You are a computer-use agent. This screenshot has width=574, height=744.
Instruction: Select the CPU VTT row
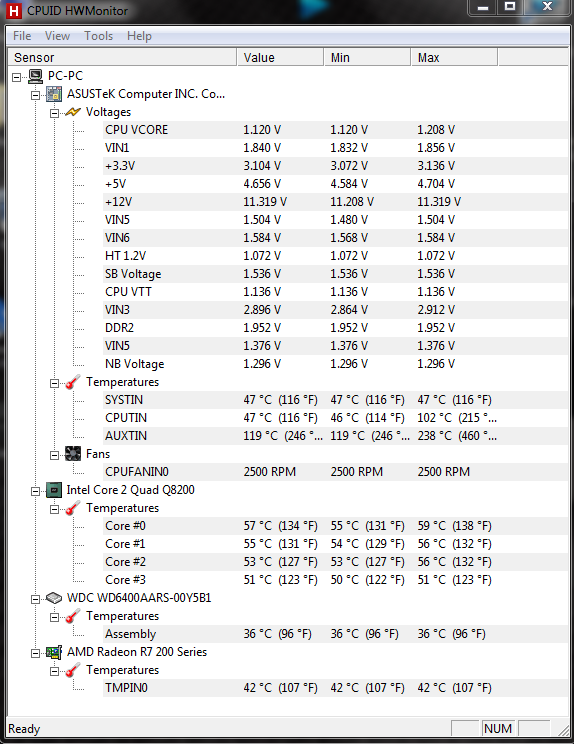pyautogui.click(x=336, y=292)
